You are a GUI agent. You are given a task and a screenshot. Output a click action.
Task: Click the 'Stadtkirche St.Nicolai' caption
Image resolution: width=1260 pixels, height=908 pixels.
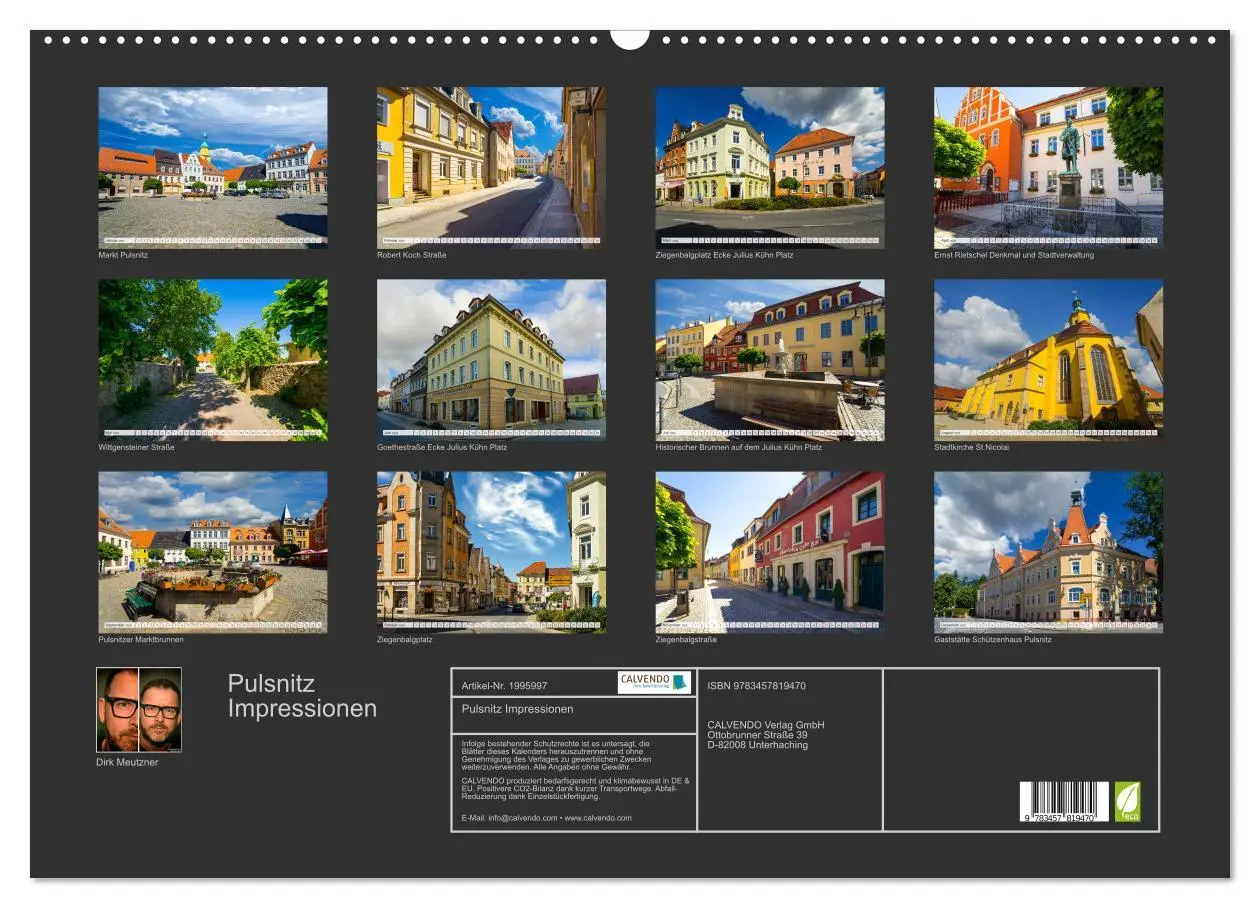pos(972,447)
